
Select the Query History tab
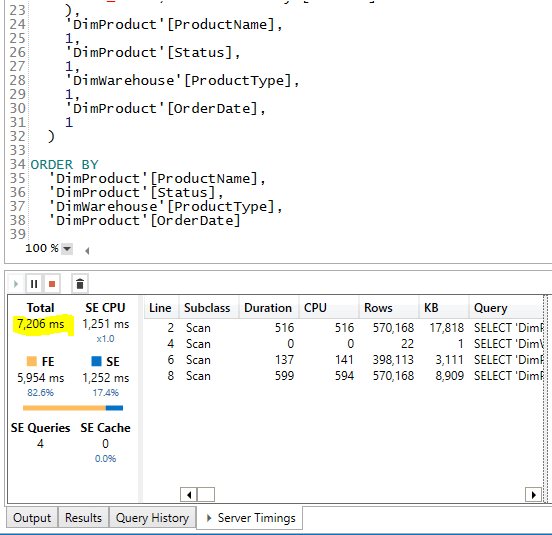pyautogui.click(x=152, y=518)
